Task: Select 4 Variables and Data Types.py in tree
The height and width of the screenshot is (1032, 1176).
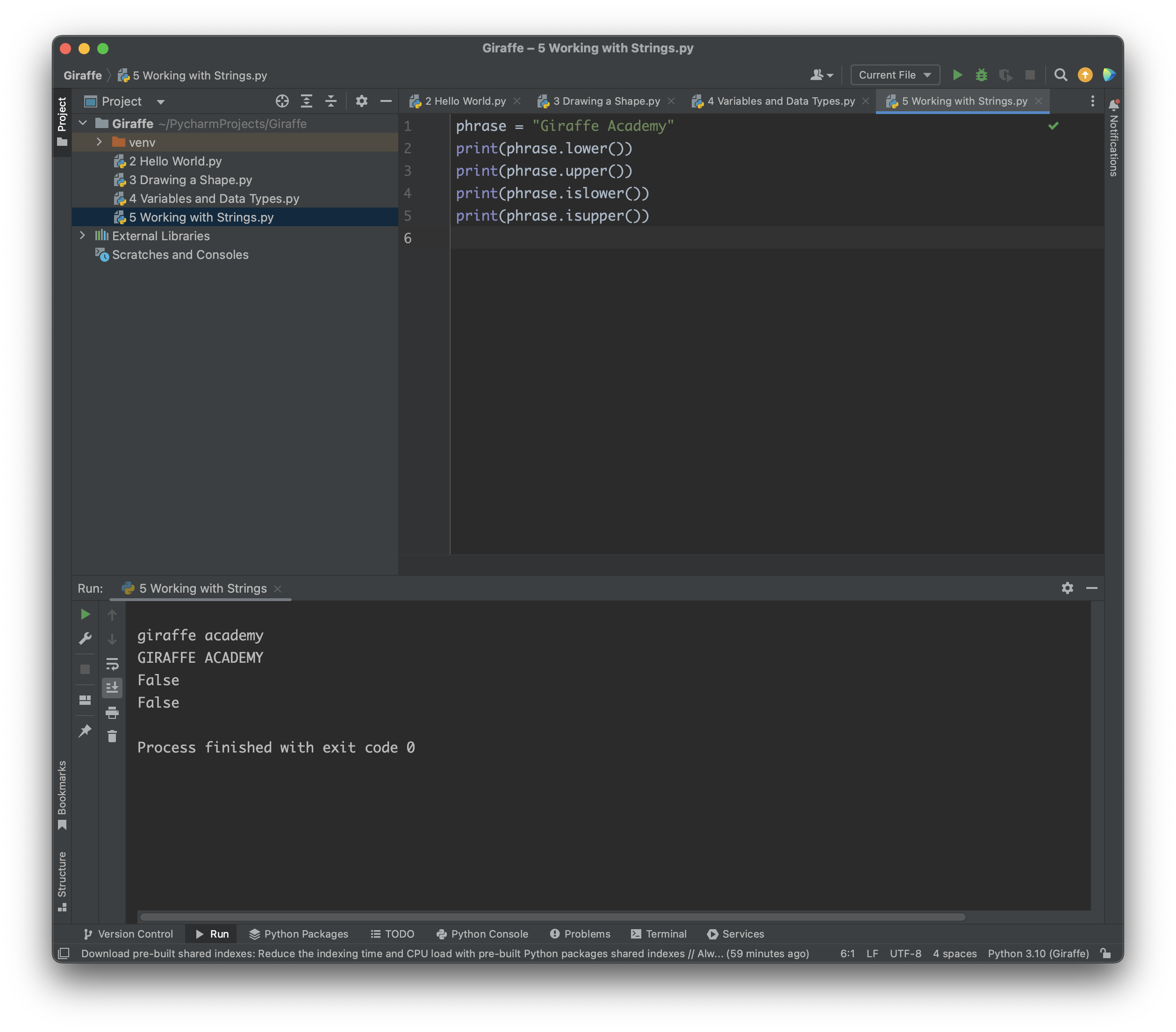Action: click(x=214, y=199)
